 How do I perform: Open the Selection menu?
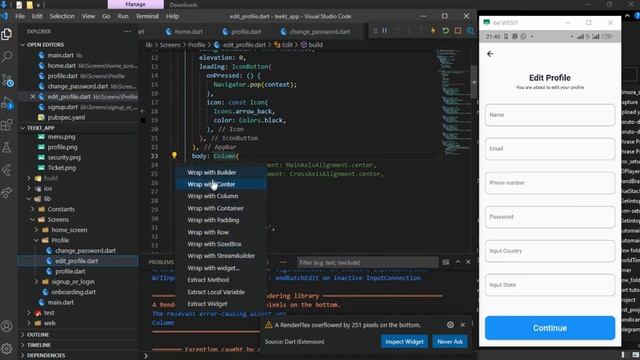tap(62, 16)
